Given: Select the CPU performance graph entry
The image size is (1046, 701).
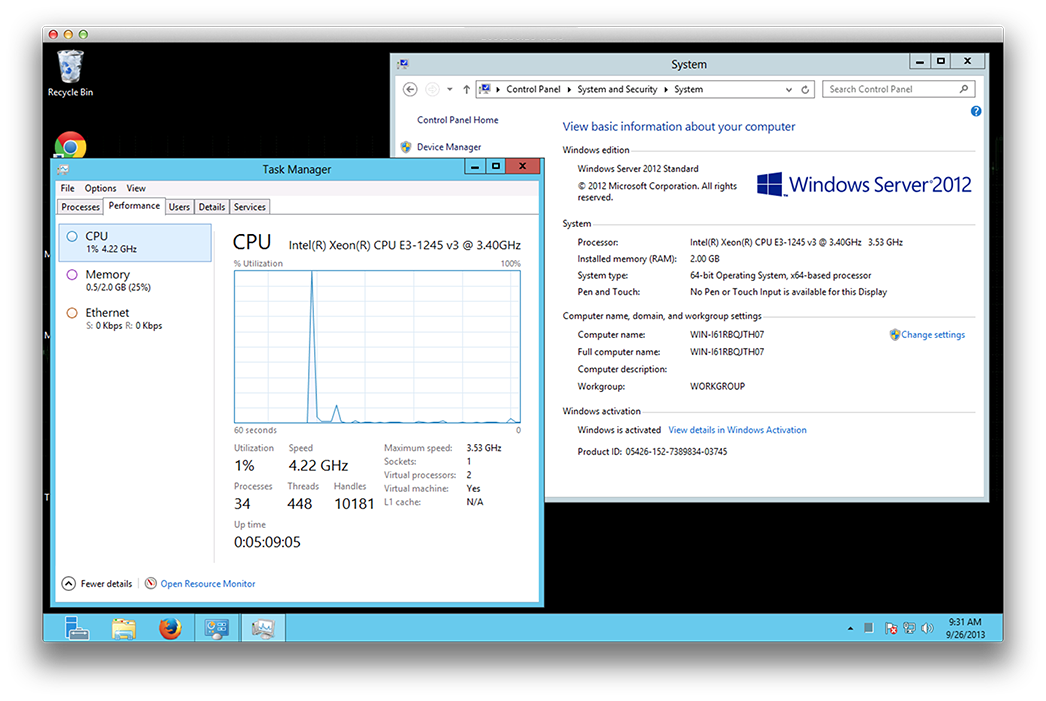Looking at the screenshot, I should coord(135,242).
